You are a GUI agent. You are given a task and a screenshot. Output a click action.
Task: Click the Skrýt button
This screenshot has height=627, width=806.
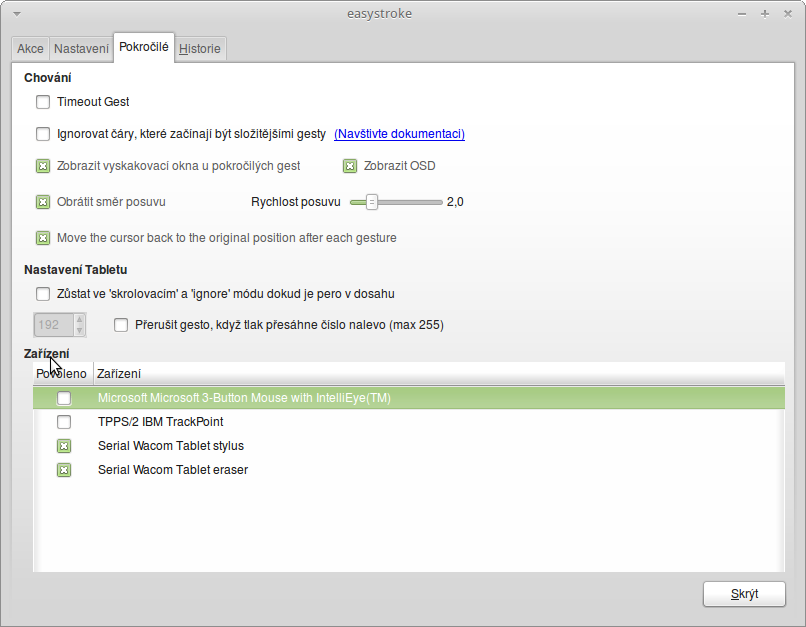pos(744,594)
